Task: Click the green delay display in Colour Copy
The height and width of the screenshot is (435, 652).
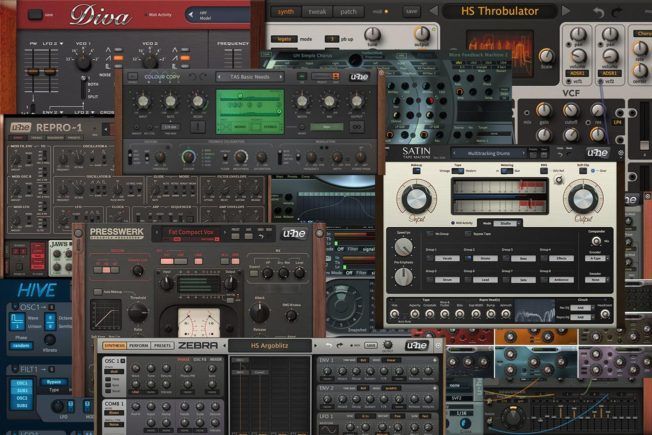Action: point(250,111)
